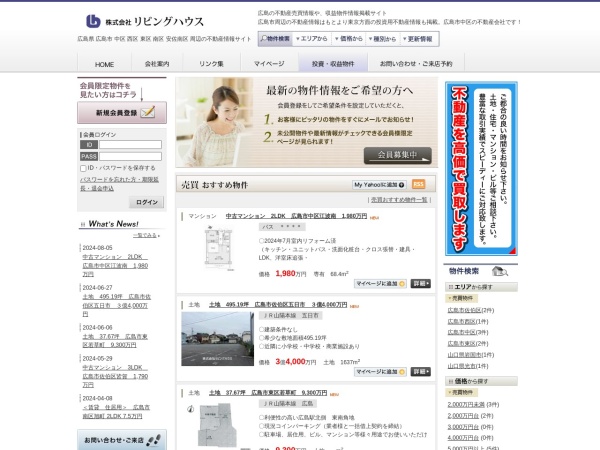The image size is (600, 450).
Task: Open 詳細 for 1,980万円 mansion
Action: pyautogui.click(x=421, y=284)
